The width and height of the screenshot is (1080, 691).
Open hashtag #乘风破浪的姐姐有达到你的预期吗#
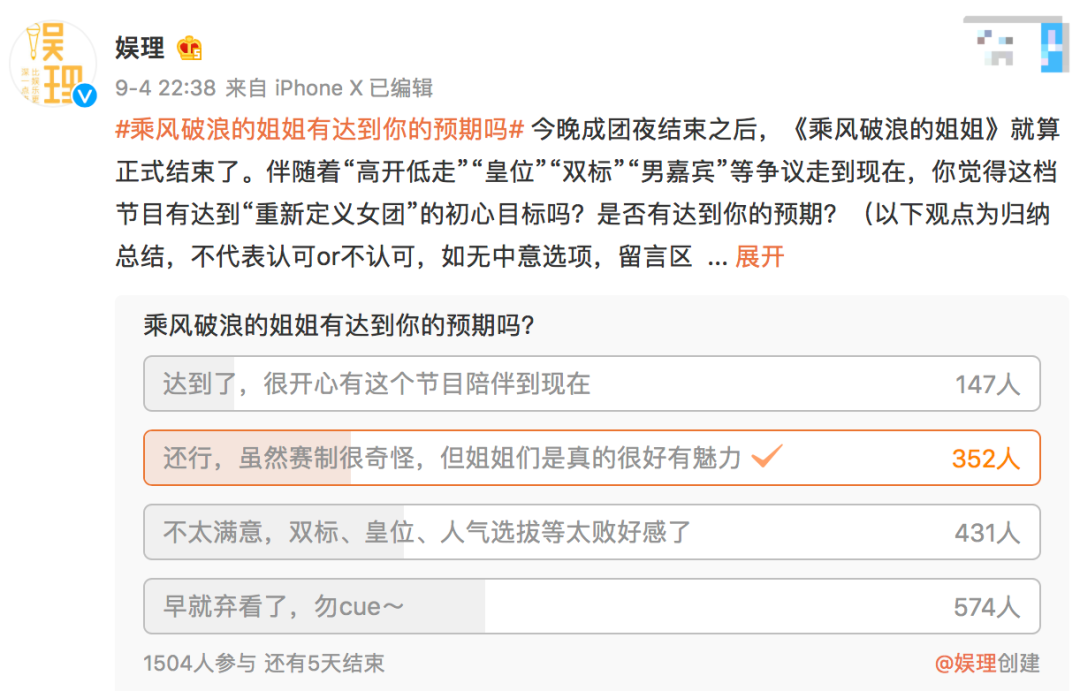[x=320, y=129]
